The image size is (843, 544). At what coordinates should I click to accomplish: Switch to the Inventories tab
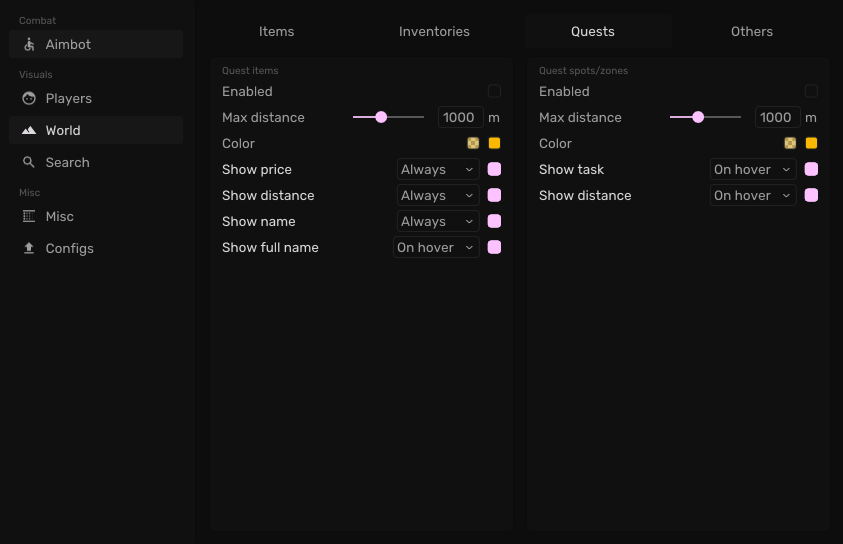pyautogui.click(x=434, y=32)
